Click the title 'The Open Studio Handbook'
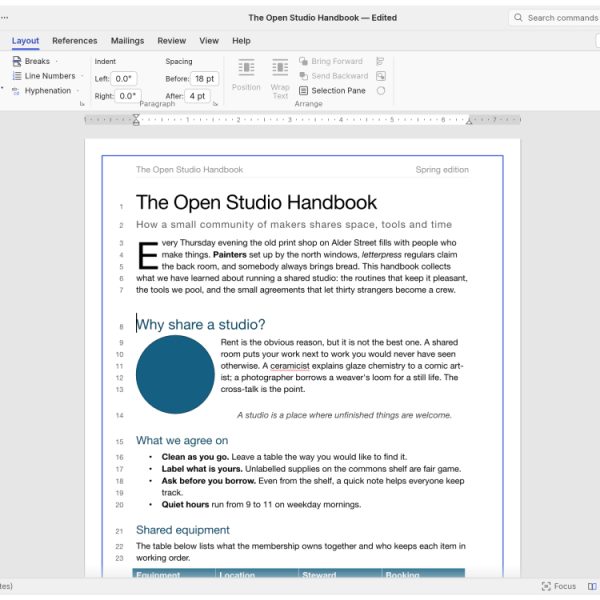The image size is (600, 600). pos(256,202)
